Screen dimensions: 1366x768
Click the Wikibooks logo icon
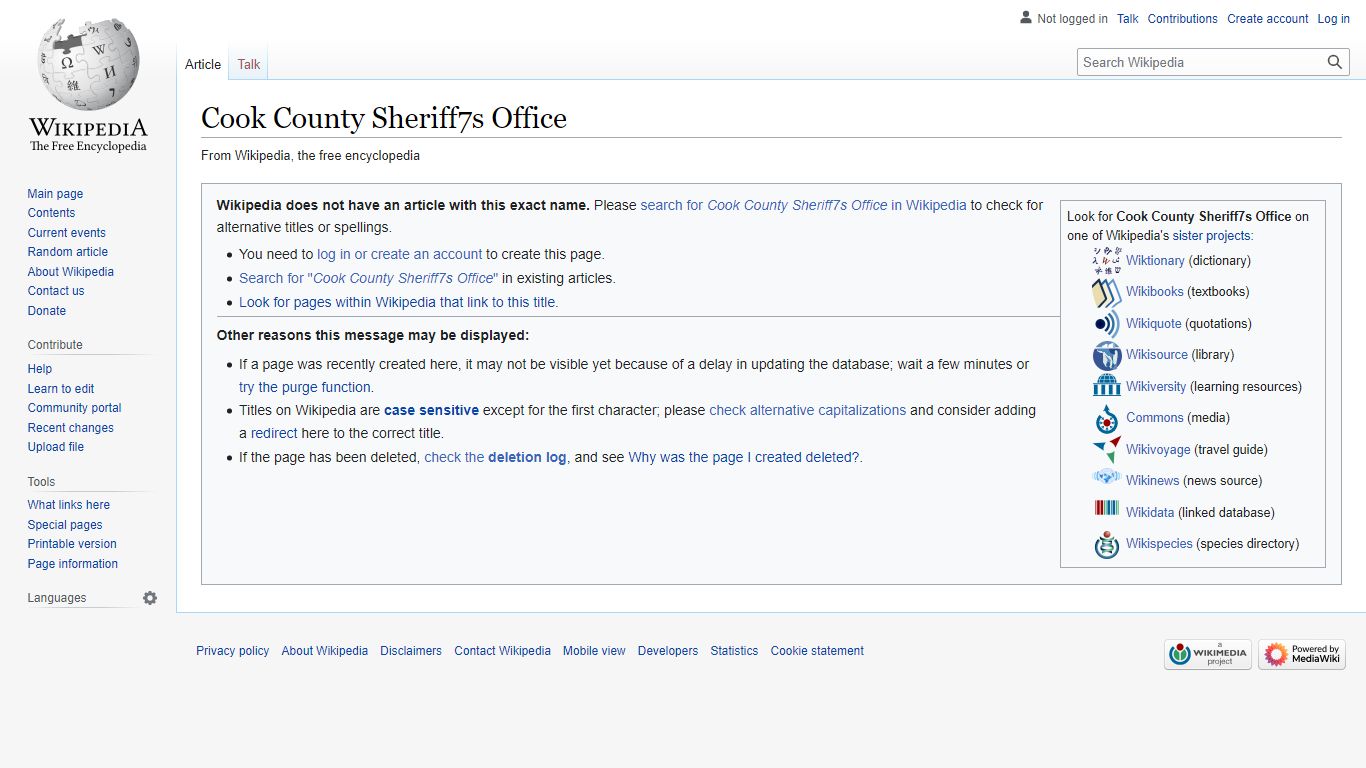1107,292
